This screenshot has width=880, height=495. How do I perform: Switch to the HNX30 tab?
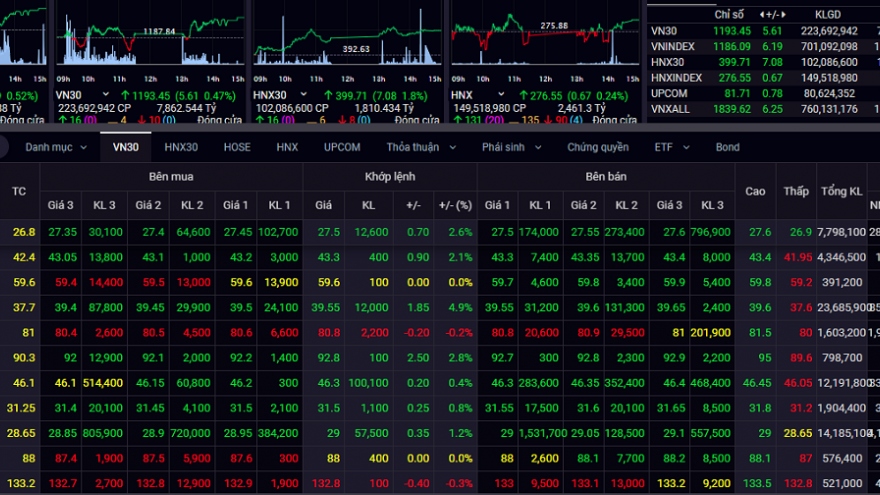181,147
